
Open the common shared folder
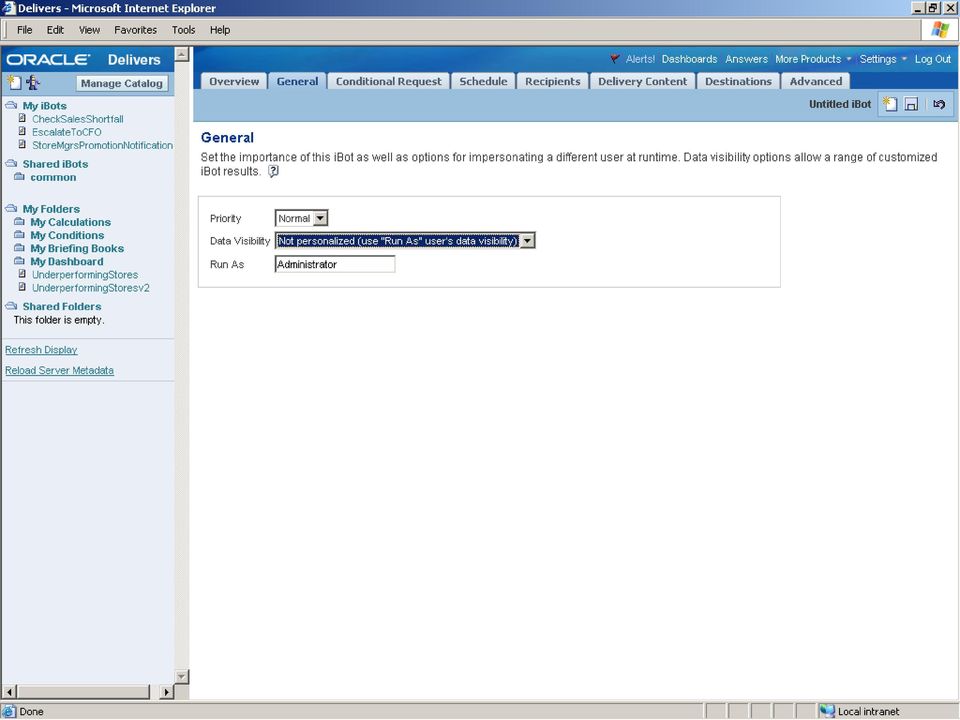53,177
